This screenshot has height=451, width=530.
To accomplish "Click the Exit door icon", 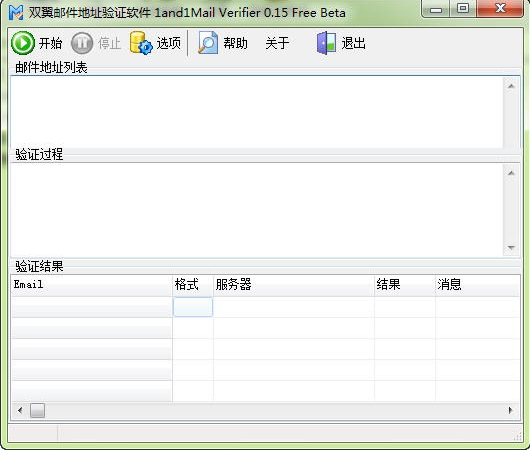I will tap(326, 43).
